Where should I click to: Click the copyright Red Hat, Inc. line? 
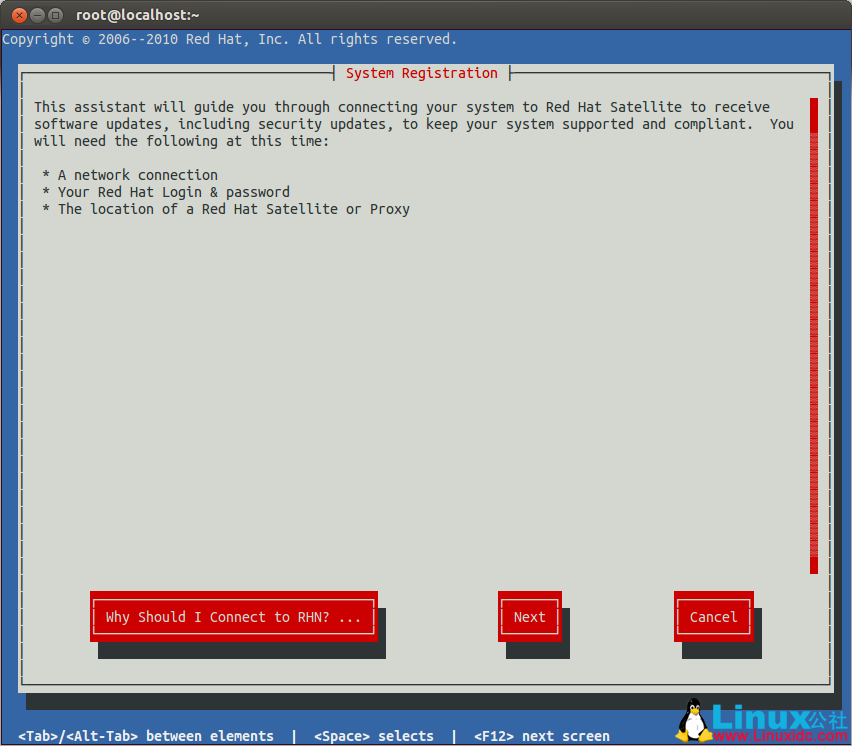(229, 39)
